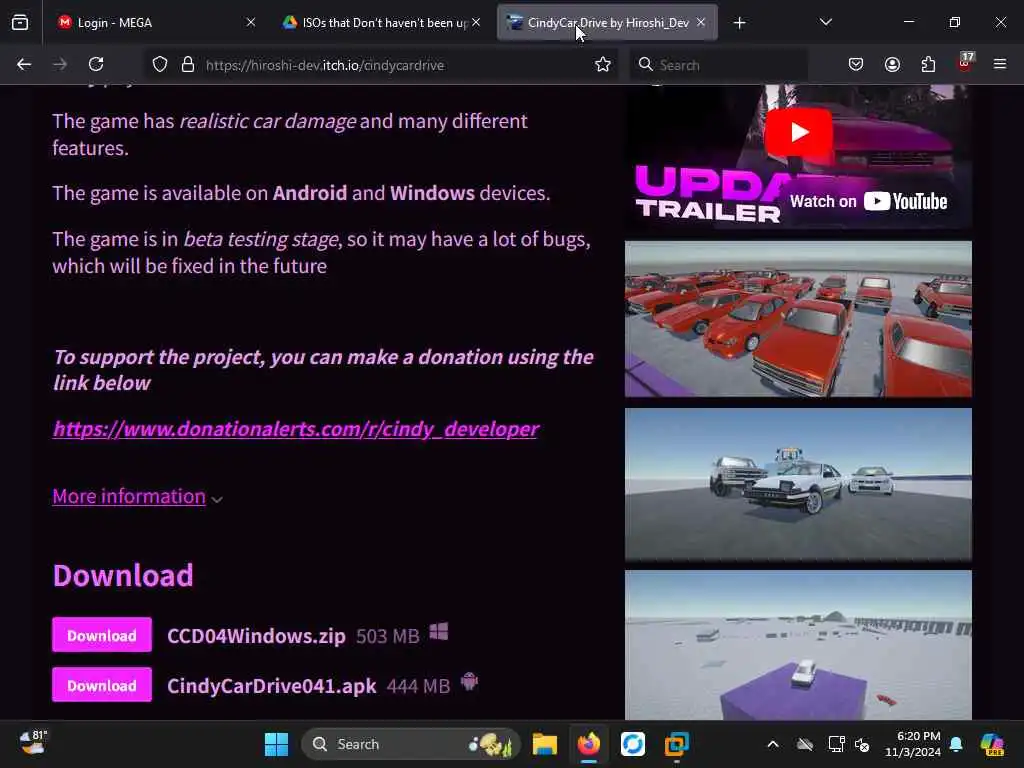The height and width of the screenshot is (768, 1024).
Task: Click the itch.io URL address bar
Action: click(382, 65)
